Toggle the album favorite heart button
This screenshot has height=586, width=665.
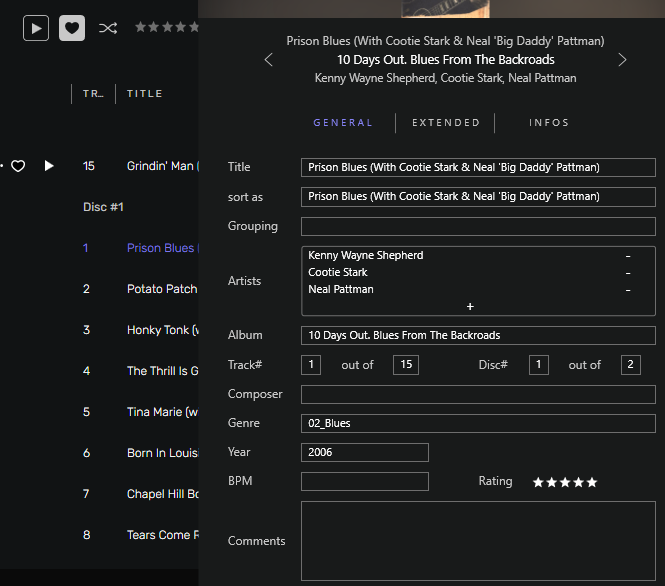coord(72,28)
